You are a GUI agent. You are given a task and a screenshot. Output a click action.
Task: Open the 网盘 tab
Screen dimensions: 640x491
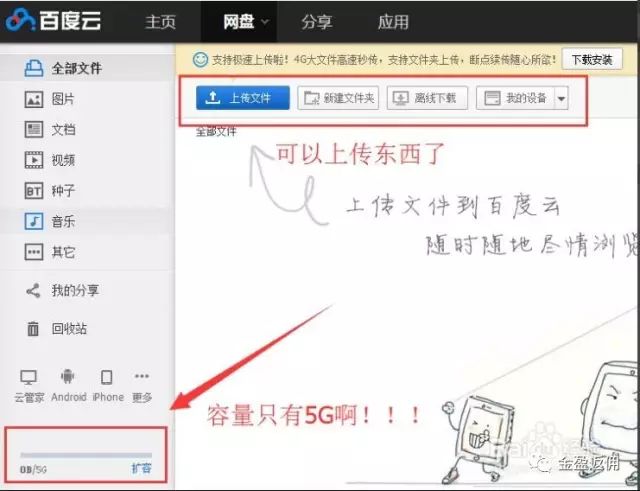point(239,22)
